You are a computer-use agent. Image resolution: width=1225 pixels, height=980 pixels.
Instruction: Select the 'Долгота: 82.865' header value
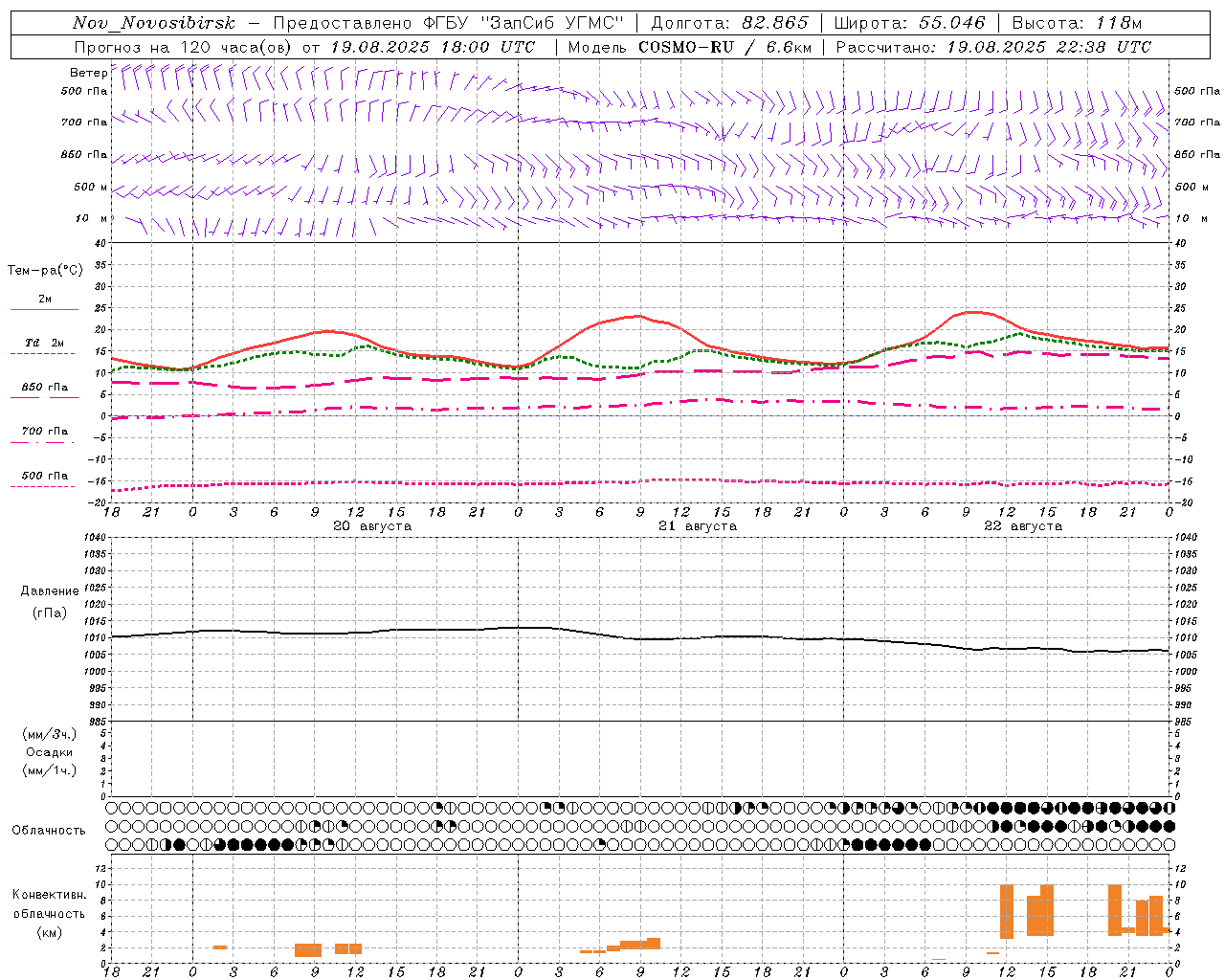(x=730, y=23)
